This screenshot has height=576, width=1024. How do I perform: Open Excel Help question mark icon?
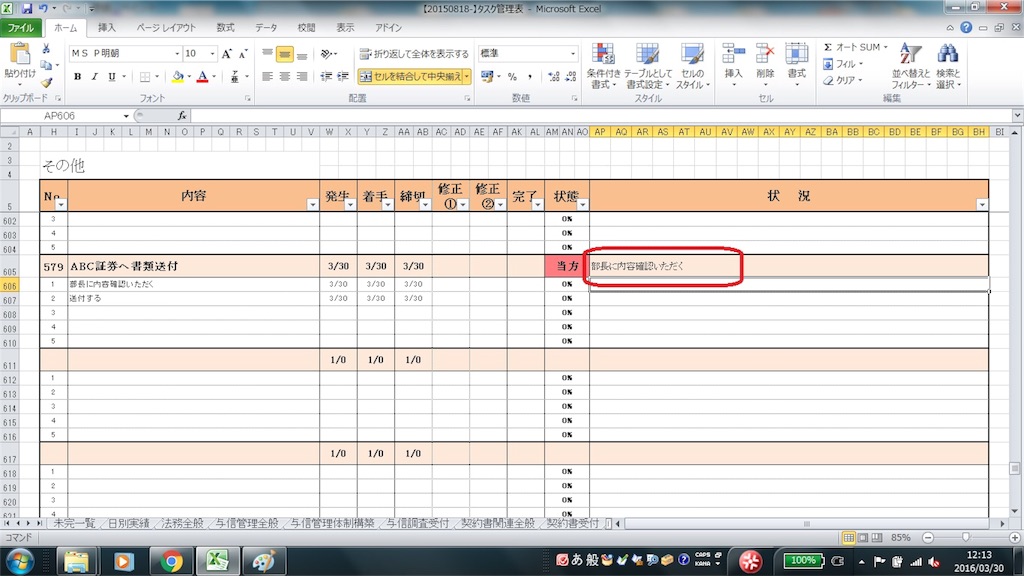coord(966,27)
